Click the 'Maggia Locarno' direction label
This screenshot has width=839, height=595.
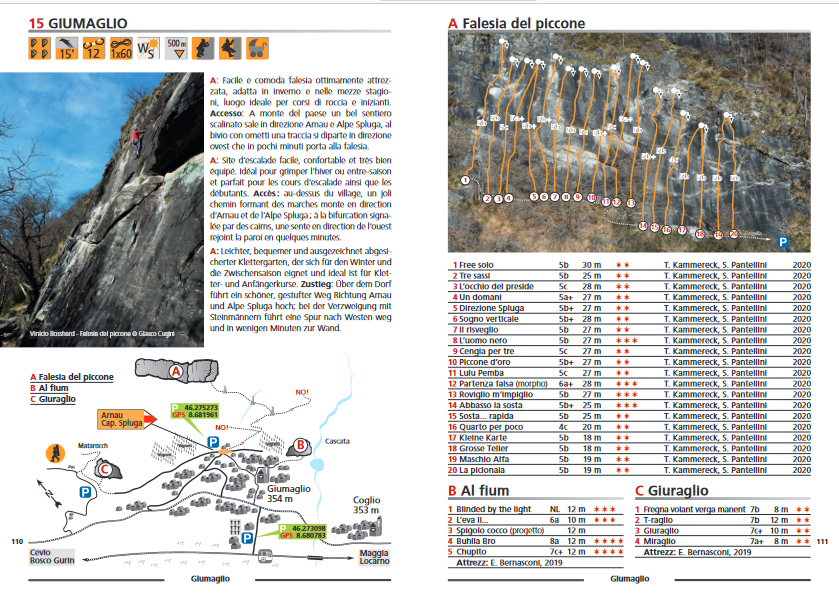point(374,557)
